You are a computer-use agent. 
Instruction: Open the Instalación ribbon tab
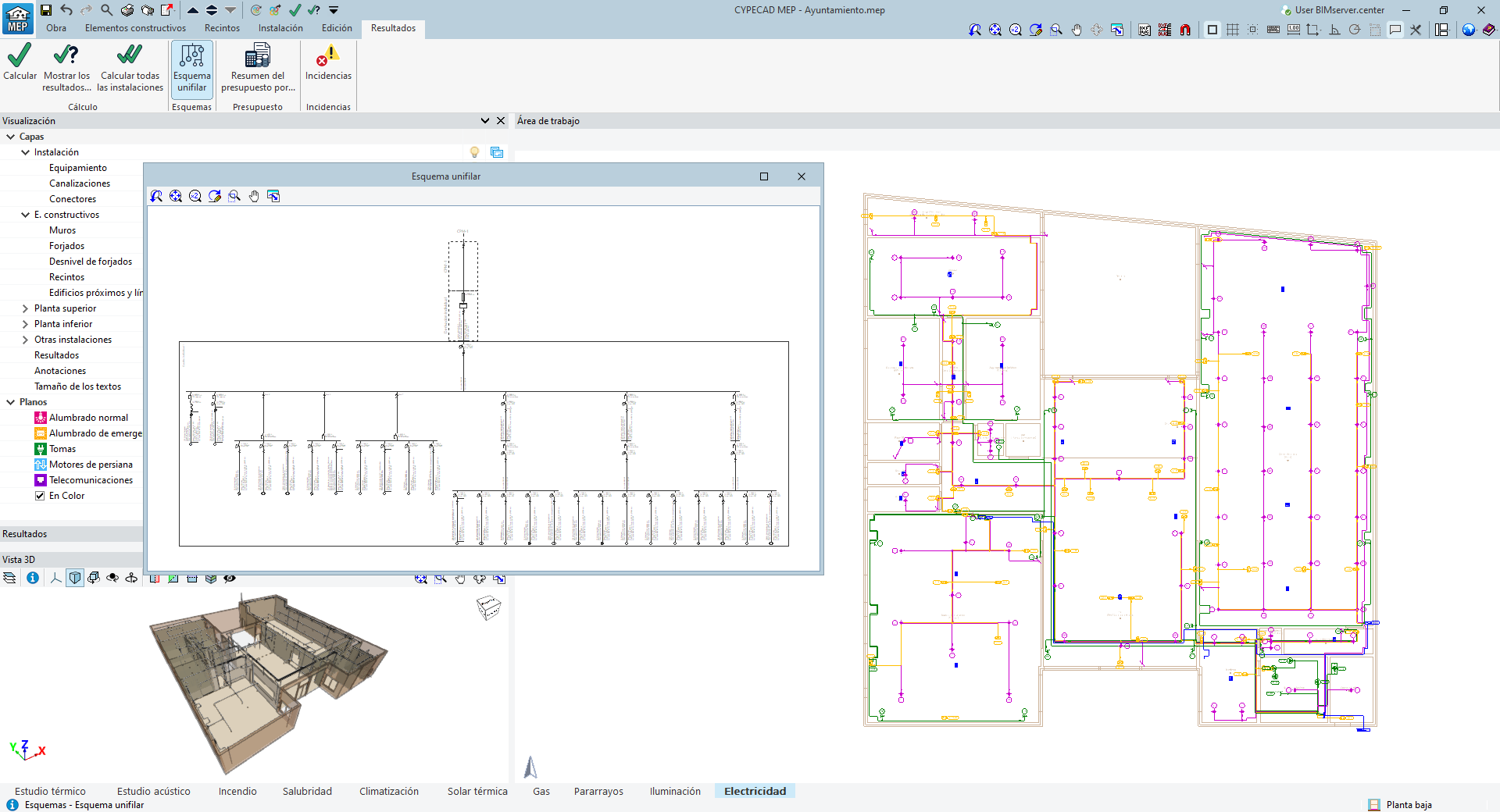click(x=280, y=28)
